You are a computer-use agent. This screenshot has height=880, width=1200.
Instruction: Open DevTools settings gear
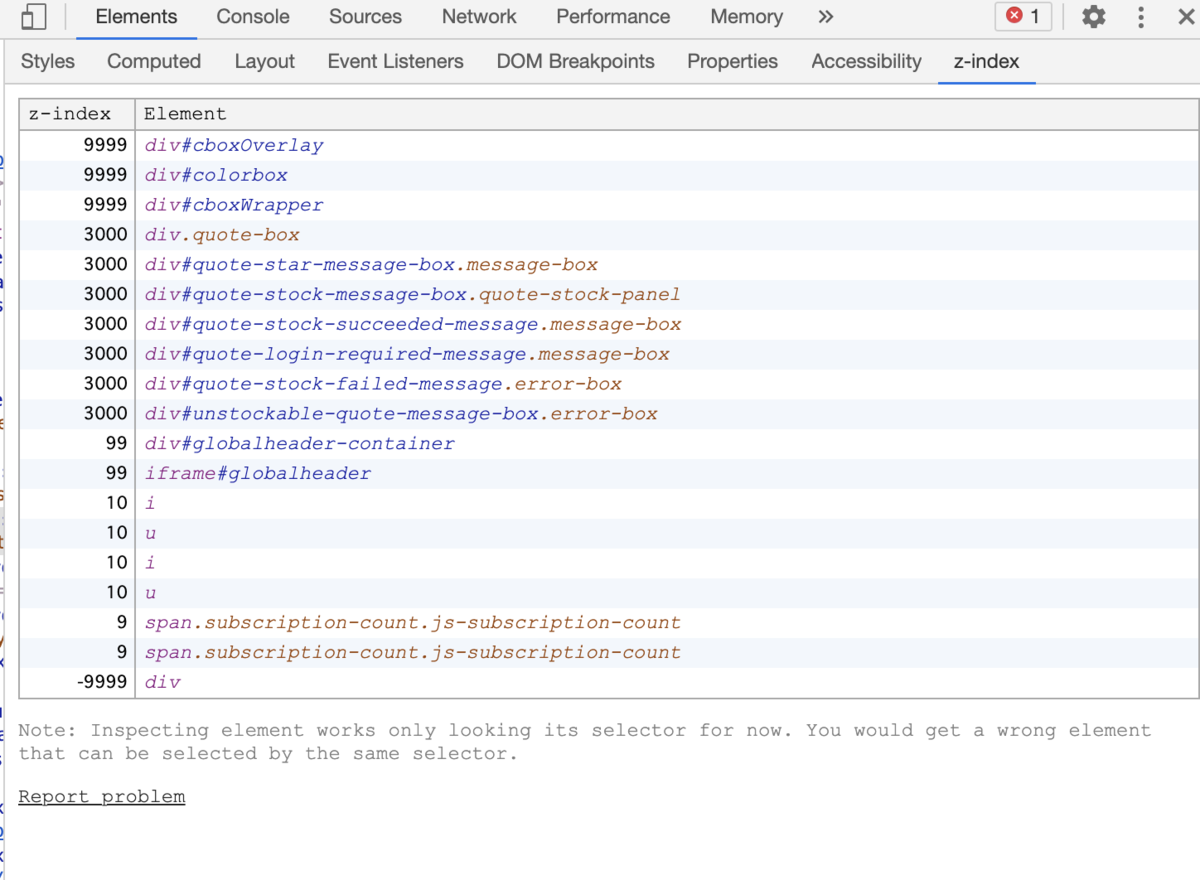(1094, 17)
